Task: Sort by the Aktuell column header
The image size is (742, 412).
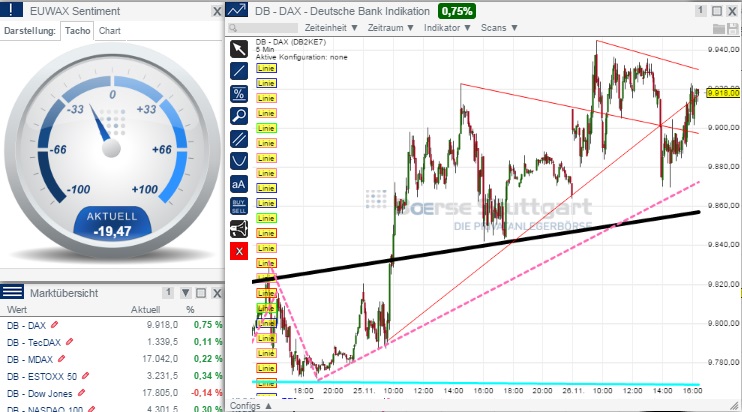Action: (145, 310)
